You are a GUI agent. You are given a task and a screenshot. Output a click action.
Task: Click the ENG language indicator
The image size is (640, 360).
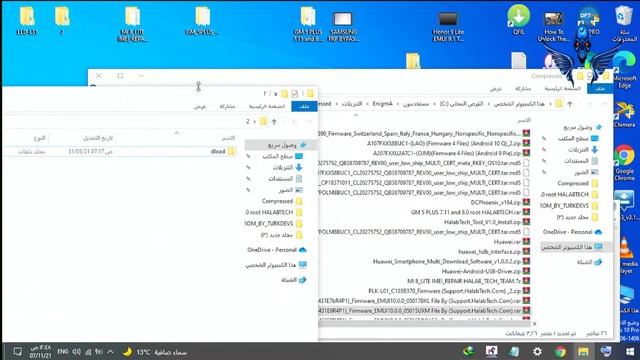tap(62, 351)
